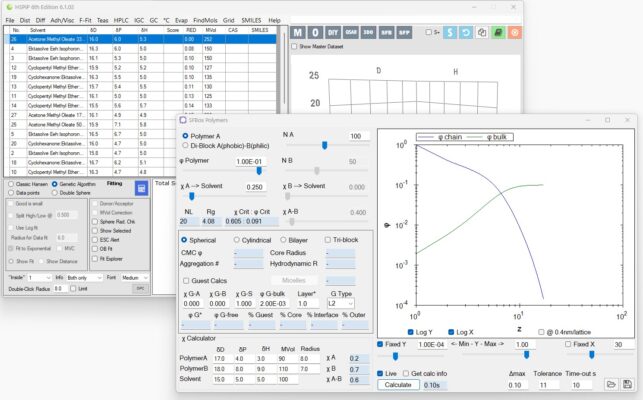Image resolution: width=643 pixels, height=400 pixels.
Task: Select the Bilayer geometry radio button
Action: [x=283, y=240]
